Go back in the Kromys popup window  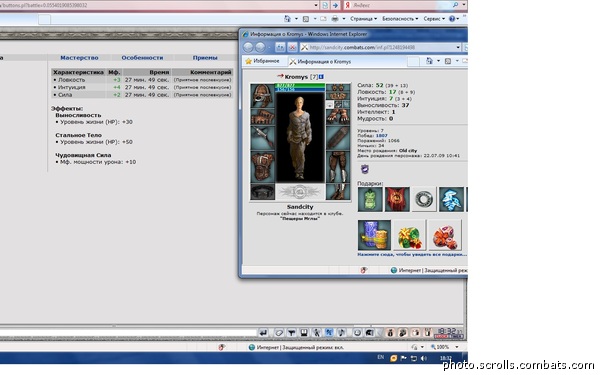[x=248, y=47]
